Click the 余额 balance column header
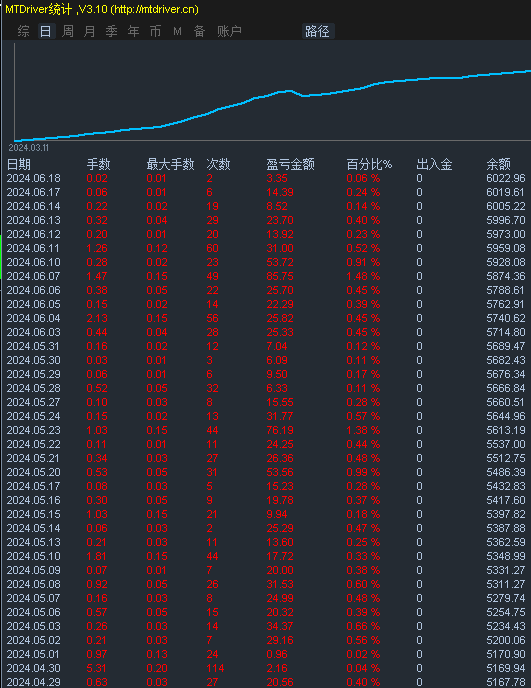Viewport: 531px width, 688px height. click(x=499, y=165)
